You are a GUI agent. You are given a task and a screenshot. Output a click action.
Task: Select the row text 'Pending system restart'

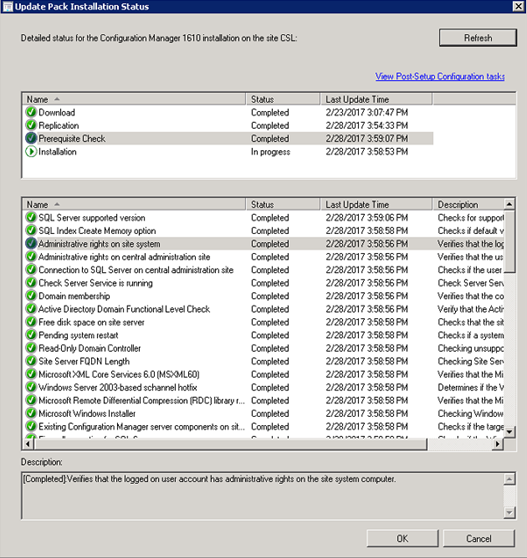(78, 335)
